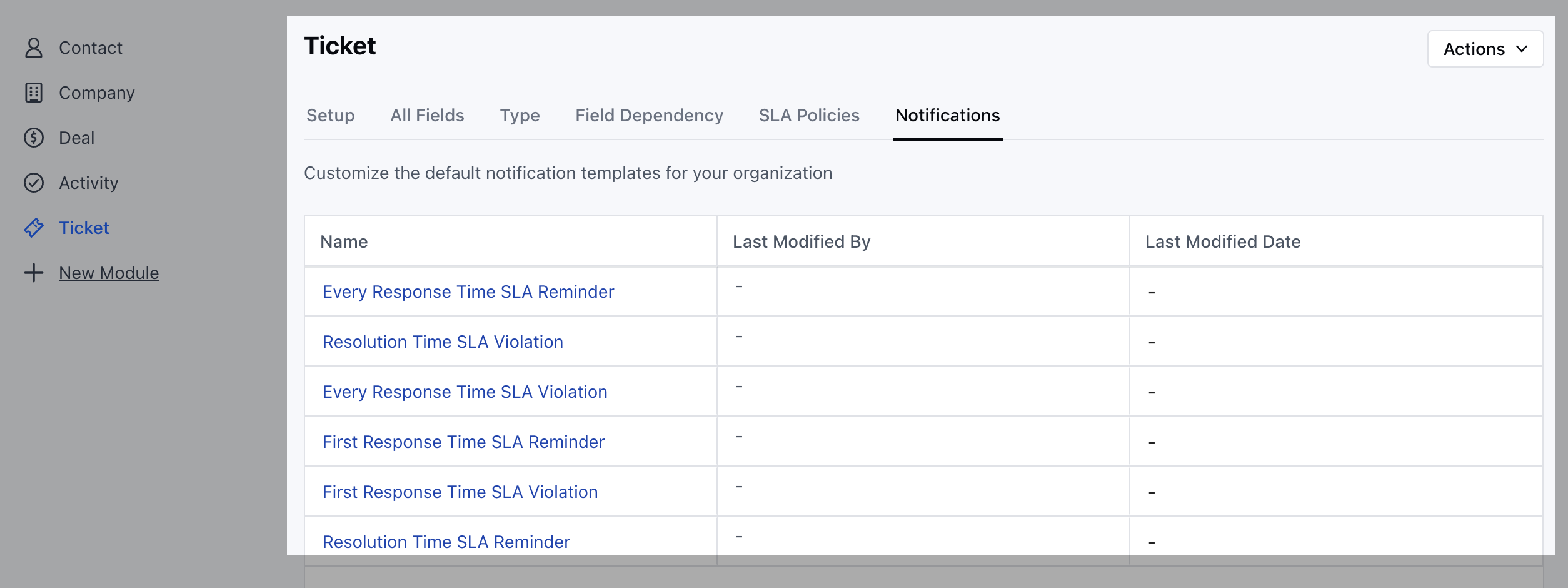This screenshot has width=1568, height=588.
Task: Switch to the All Fields tab
Action: (427, 115)
